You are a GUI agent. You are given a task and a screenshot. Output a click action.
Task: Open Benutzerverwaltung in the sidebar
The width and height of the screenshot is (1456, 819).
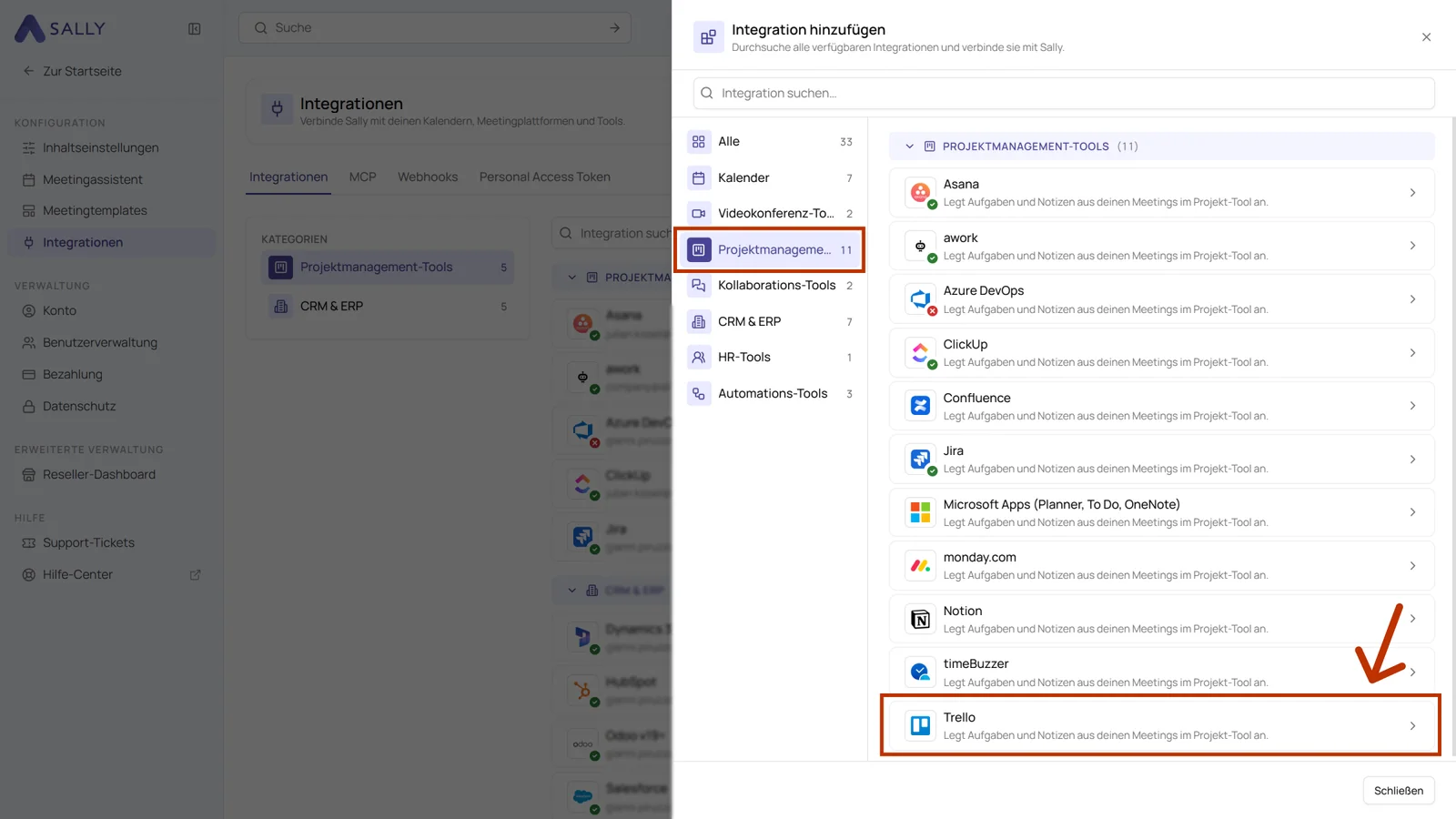tap(111, 342)
